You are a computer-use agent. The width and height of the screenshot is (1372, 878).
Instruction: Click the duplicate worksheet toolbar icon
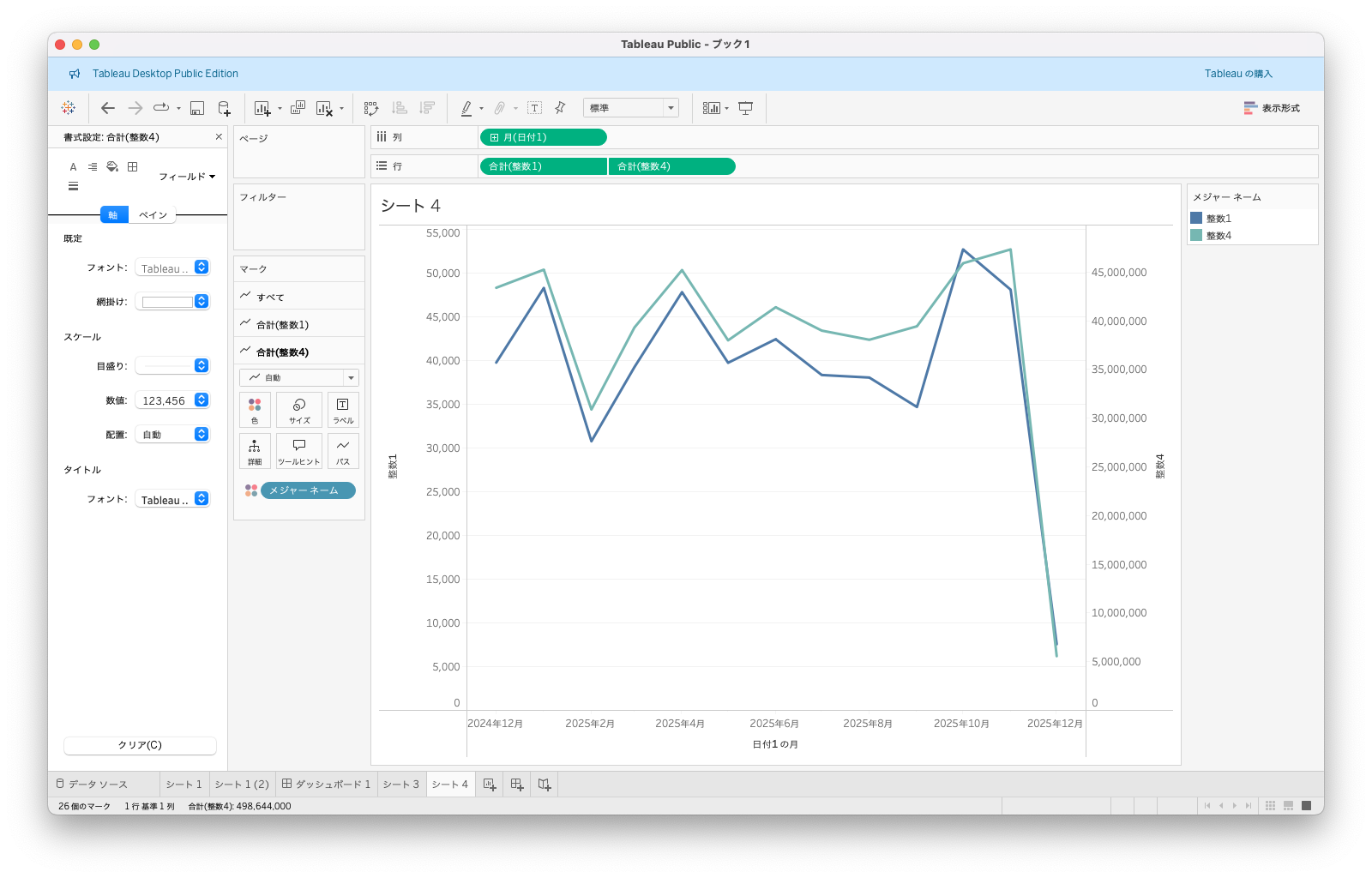(x=298, y=108)
